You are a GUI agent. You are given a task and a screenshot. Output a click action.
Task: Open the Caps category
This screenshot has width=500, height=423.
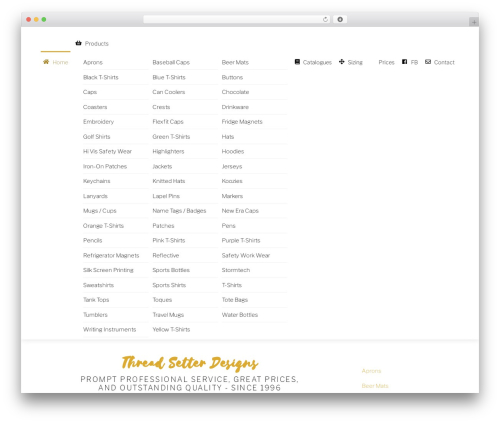pyautogui.click(x=90, y=92)
